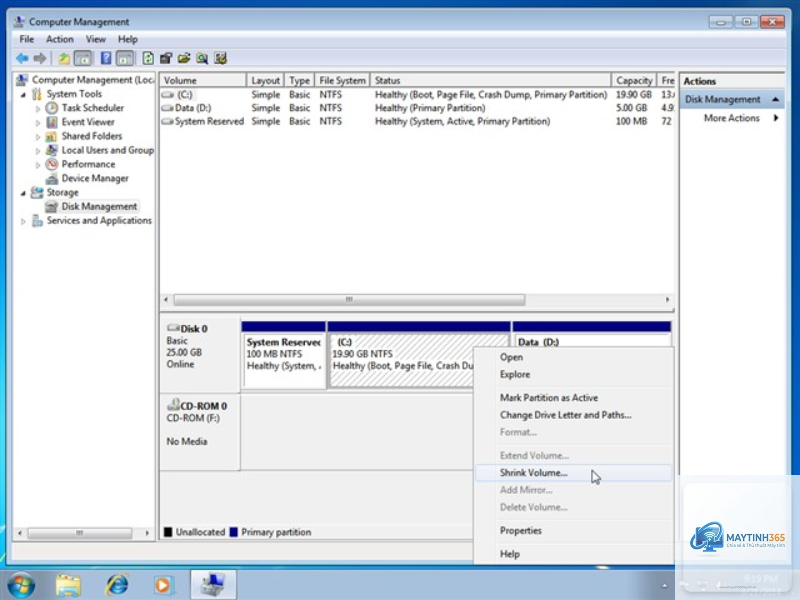Open the File menu
The image size is (800, 600).
27,39
